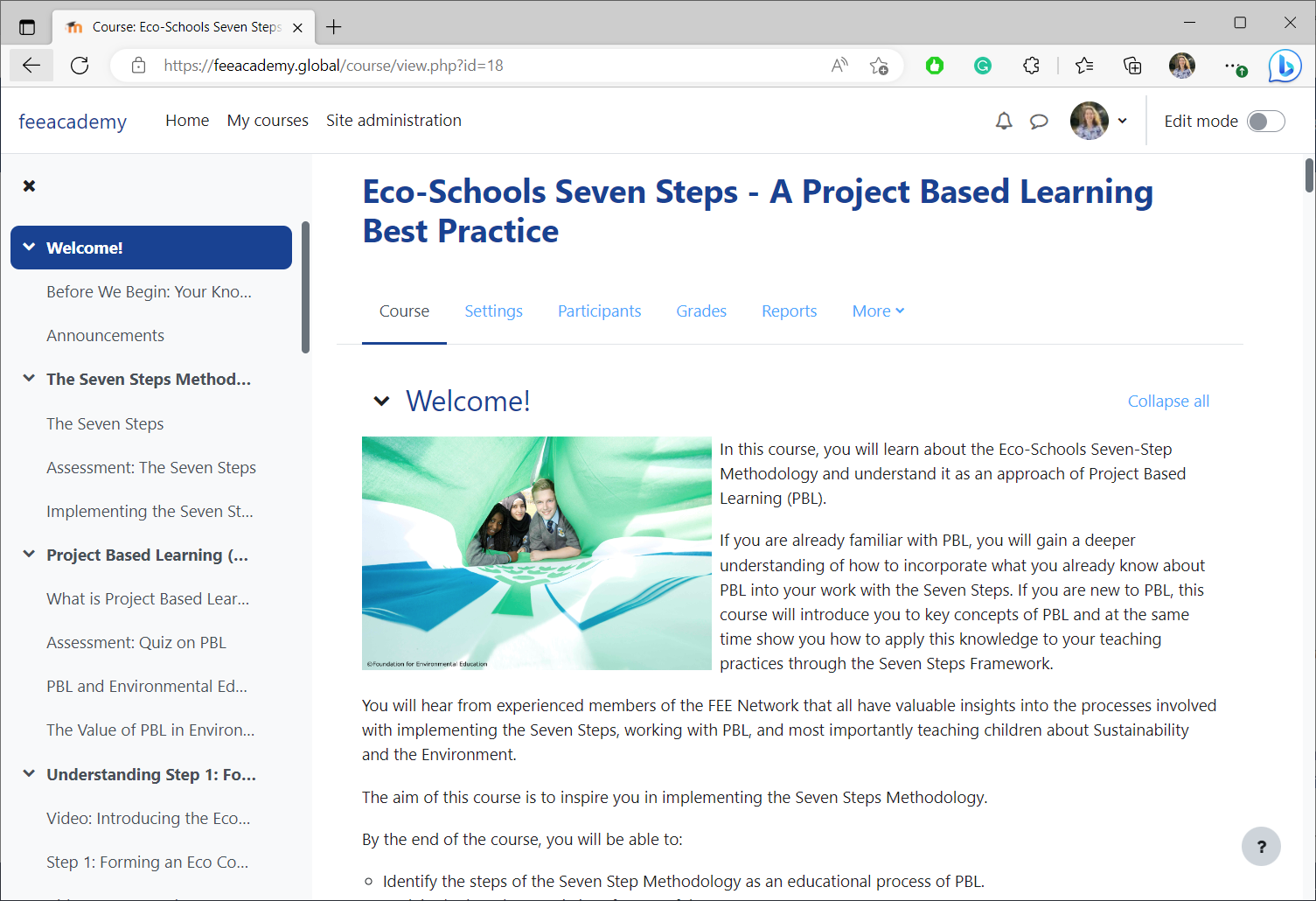Screen dimensions: 1316x901
Task: Click the students under green fabric image
Action: pos(536,553)
